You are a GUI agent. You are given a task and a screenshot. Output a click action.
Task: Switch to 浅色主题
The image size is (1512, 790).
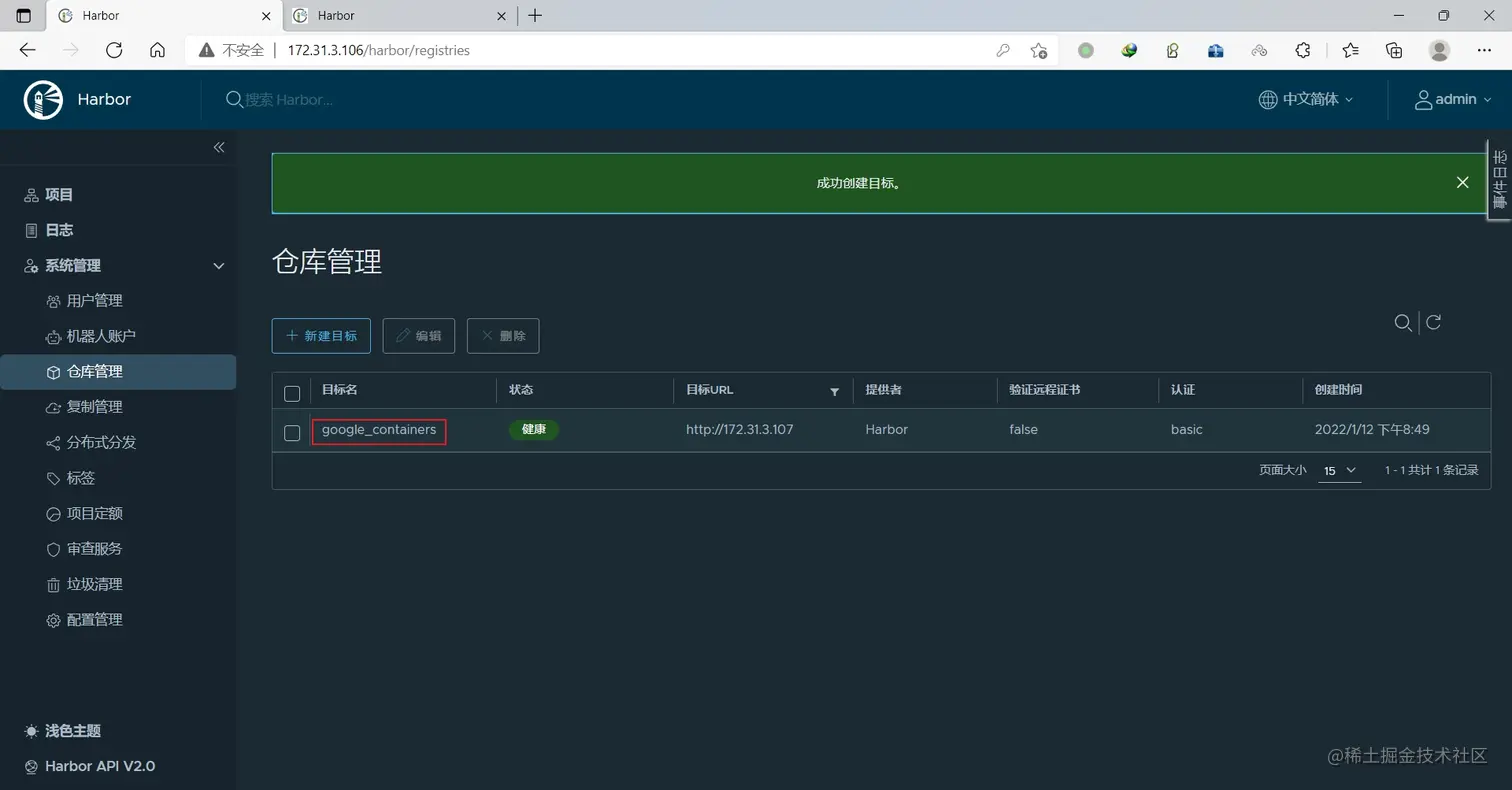point(63,731)
